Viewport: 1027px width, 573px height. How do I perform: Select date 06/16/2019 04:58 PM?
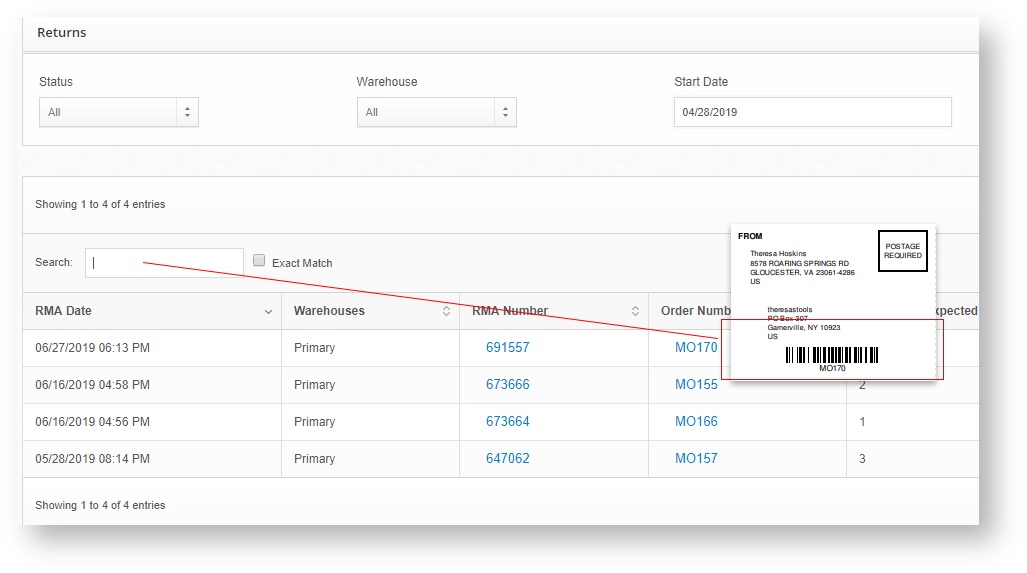[x=92, y=384]
